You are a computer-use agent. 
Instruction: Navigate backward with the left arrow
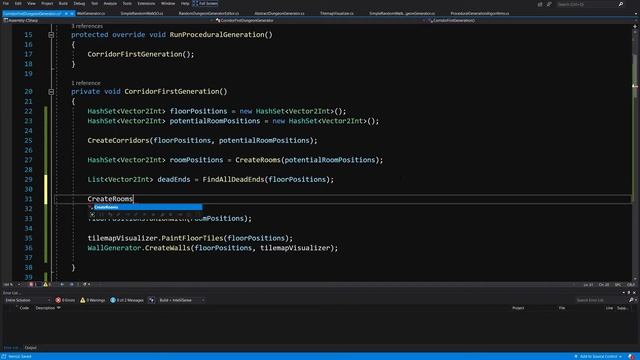click(x=62, y=284)
